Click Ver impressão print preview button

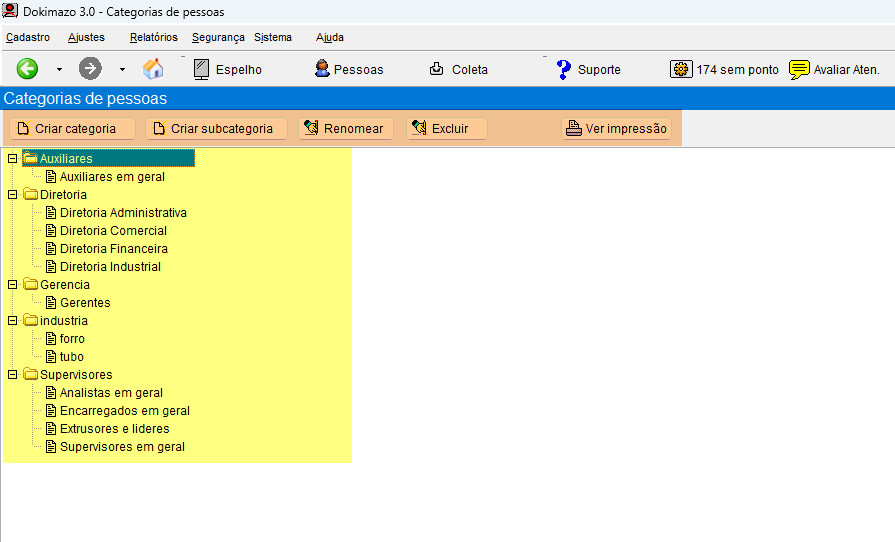click(616, 129)
